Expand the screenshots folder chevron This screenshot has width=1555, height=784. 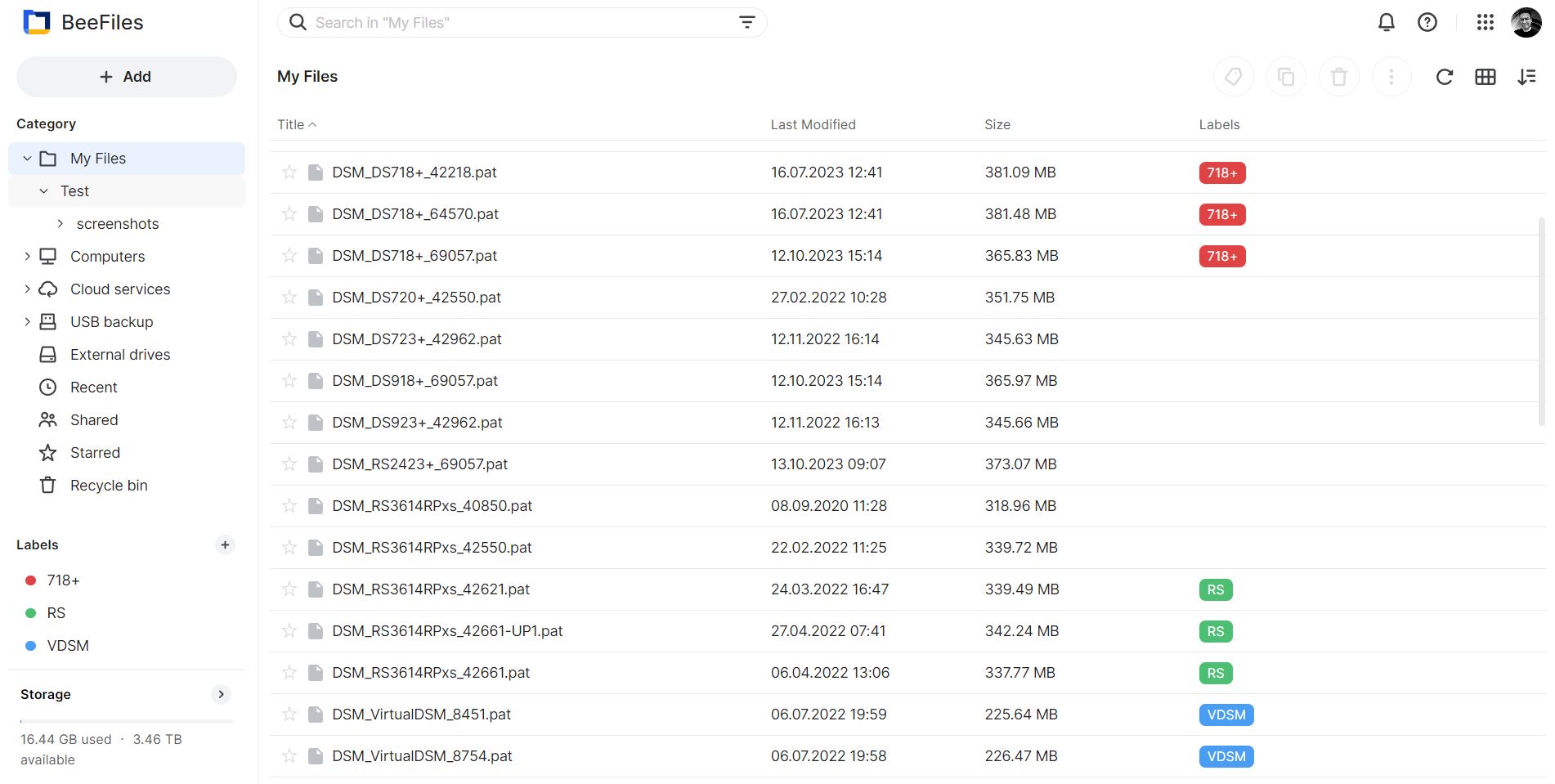click(60, 224)
